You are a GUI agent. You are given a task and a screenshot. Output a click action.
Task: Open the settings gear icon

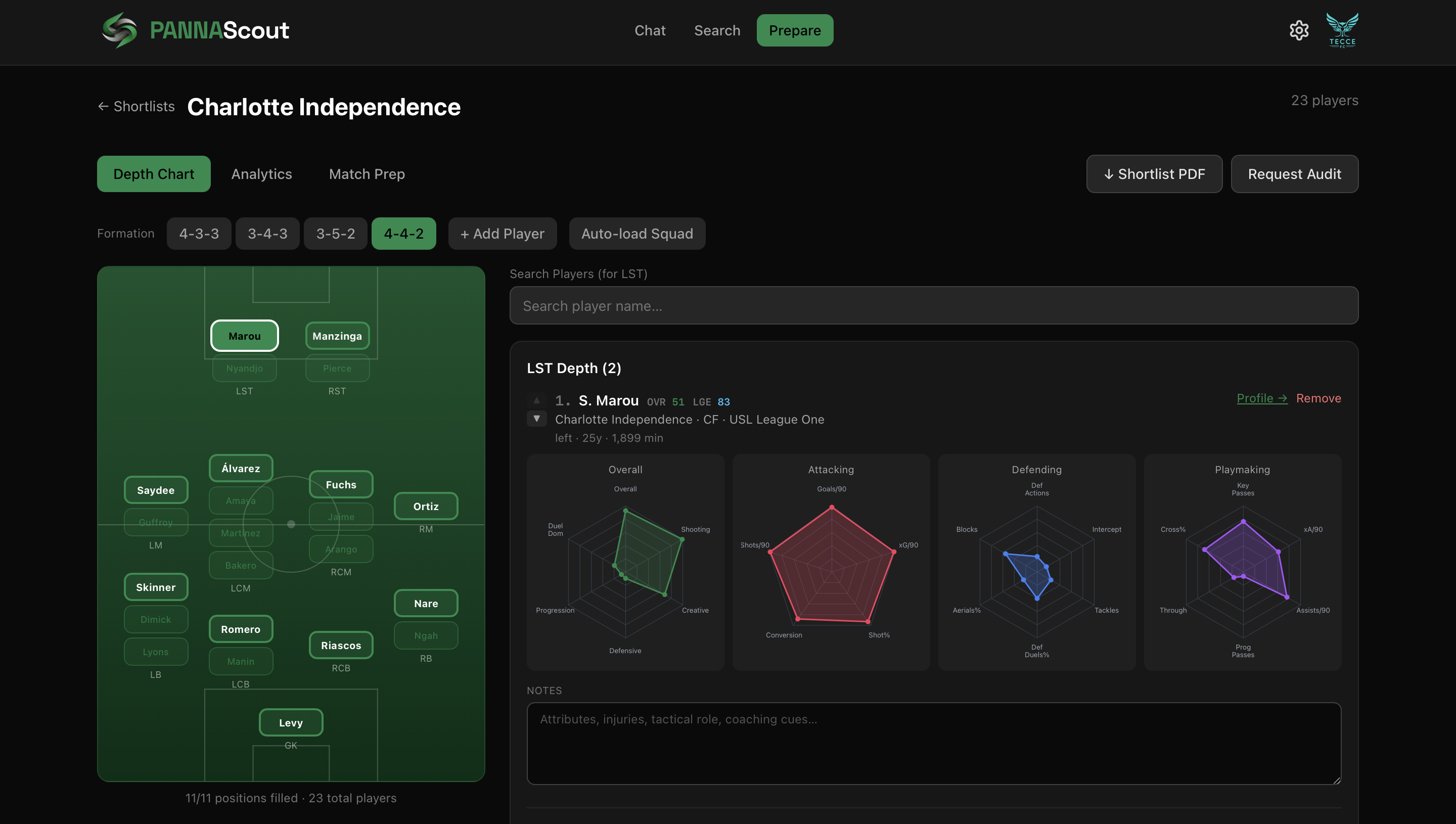tap(1299, 30)
